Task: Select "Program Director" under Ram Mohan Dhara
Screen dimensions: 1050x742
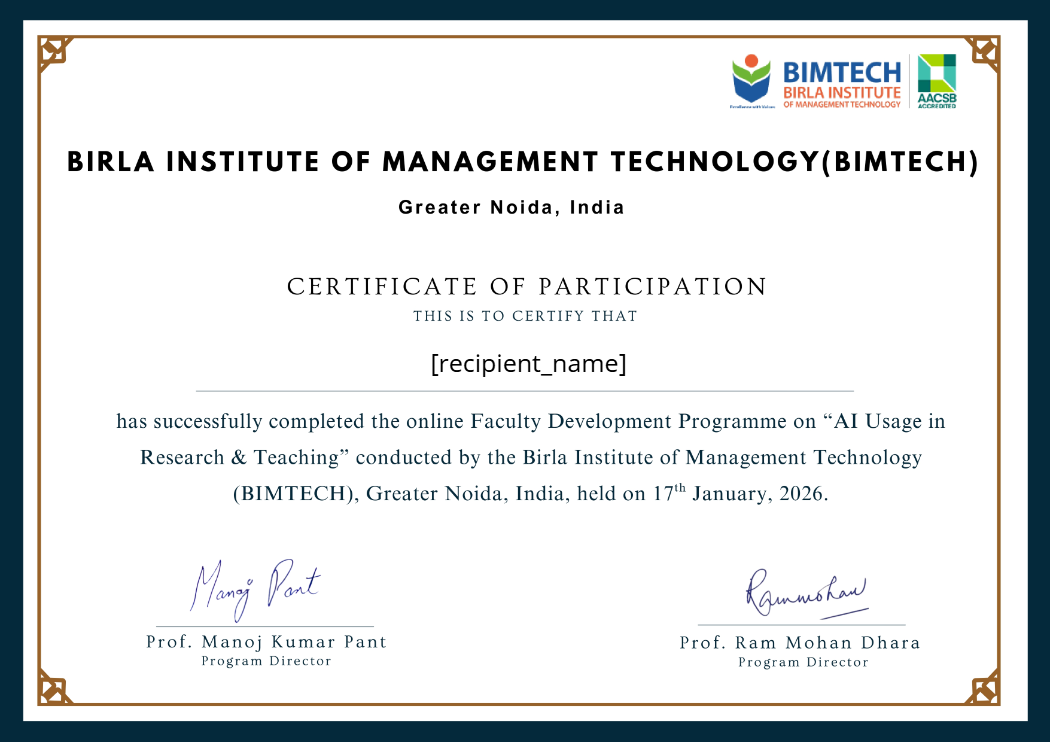Action: click(x=803, y=662)
